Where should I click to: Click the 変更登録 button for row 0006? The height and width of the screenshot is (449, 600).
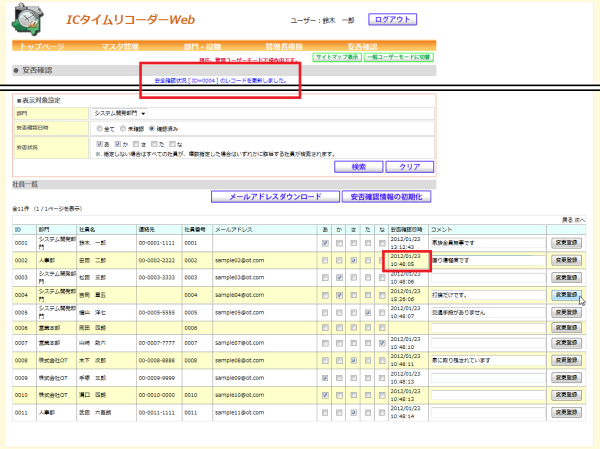tap(566, 328)
